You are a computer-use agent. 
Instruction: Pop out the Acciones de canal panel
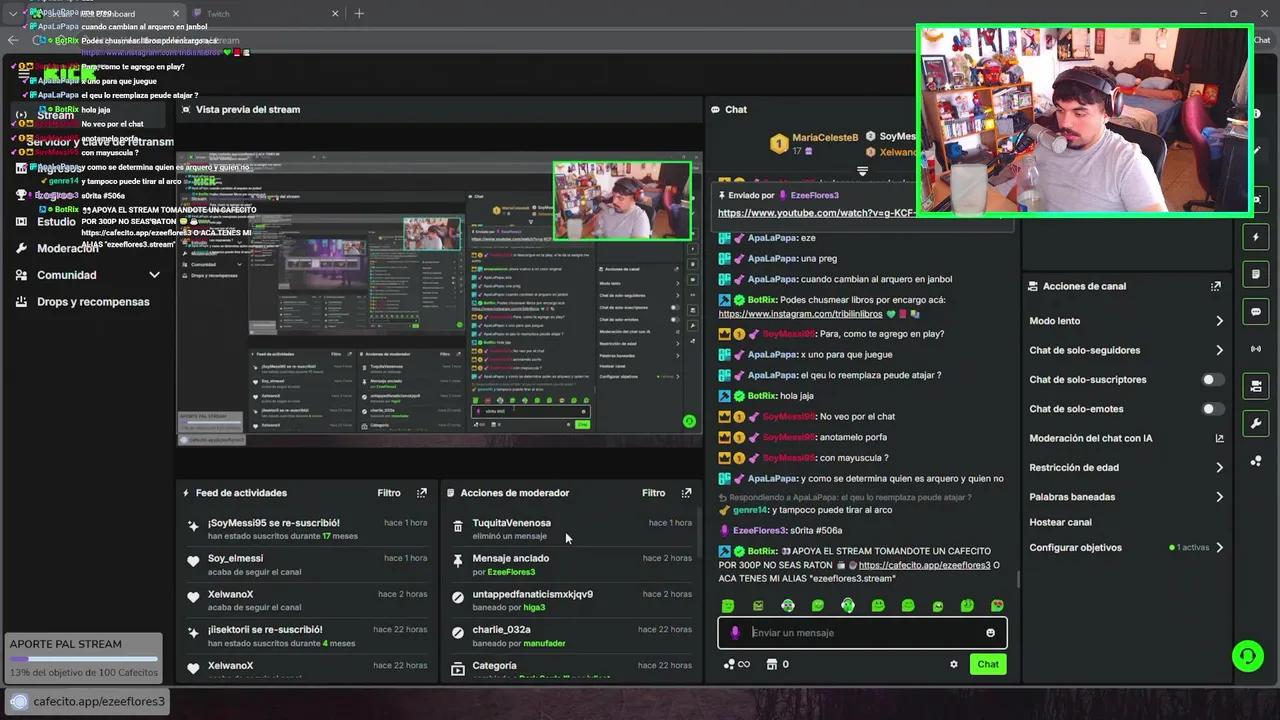point(1216,286)
